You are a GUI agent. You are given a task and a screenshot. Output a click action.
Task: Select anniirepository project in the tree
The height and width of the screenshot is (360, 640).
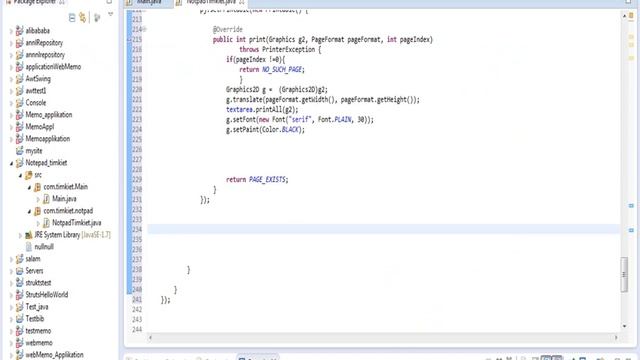(x=45, y=55)
